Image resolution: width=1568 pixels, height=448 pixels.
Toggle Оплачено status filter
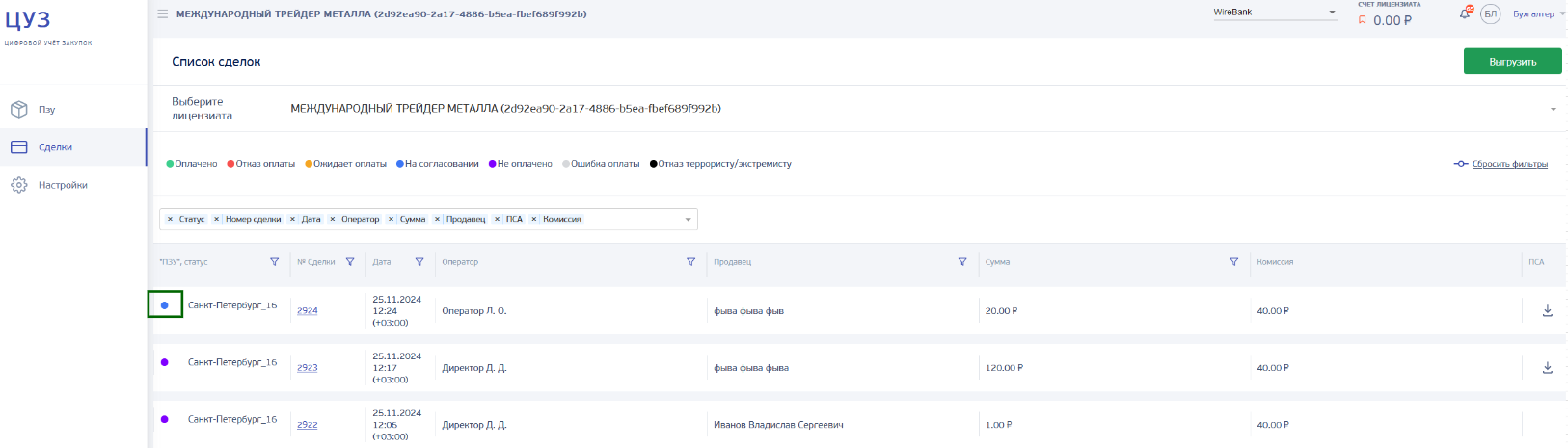pos(192,164)
